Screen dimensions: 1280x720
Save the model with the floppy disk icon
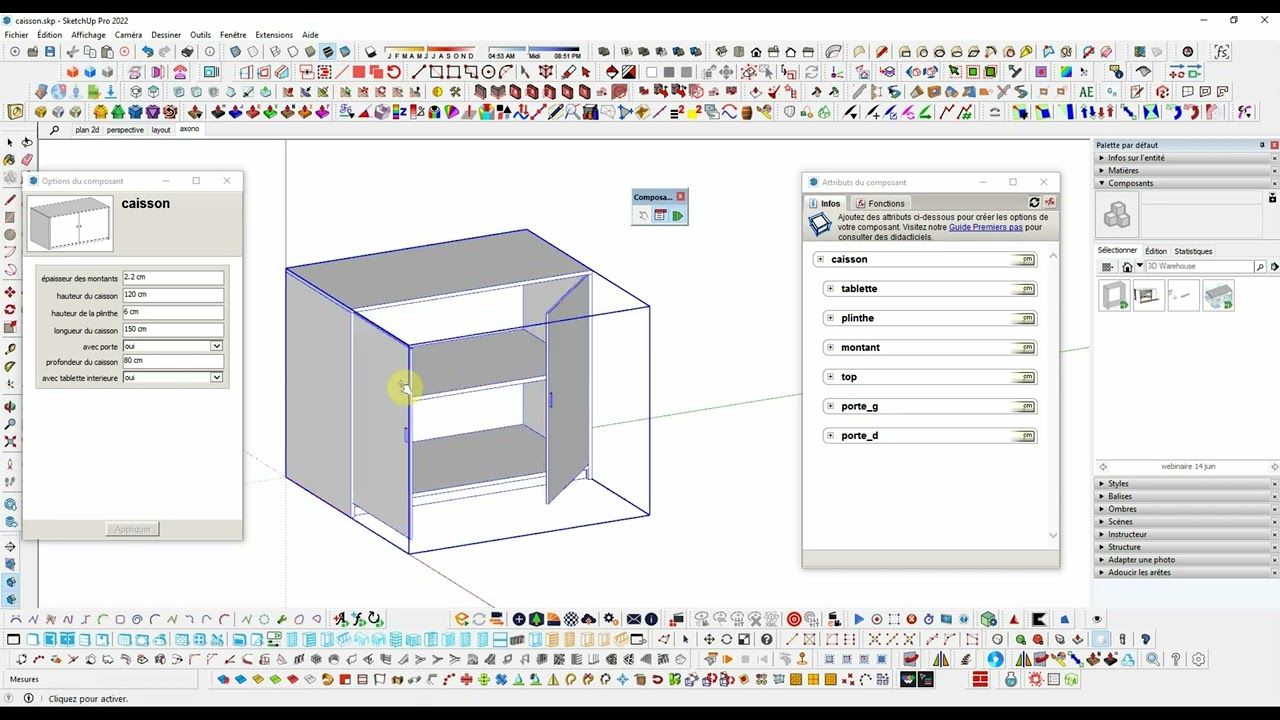[x=50, y=52]
